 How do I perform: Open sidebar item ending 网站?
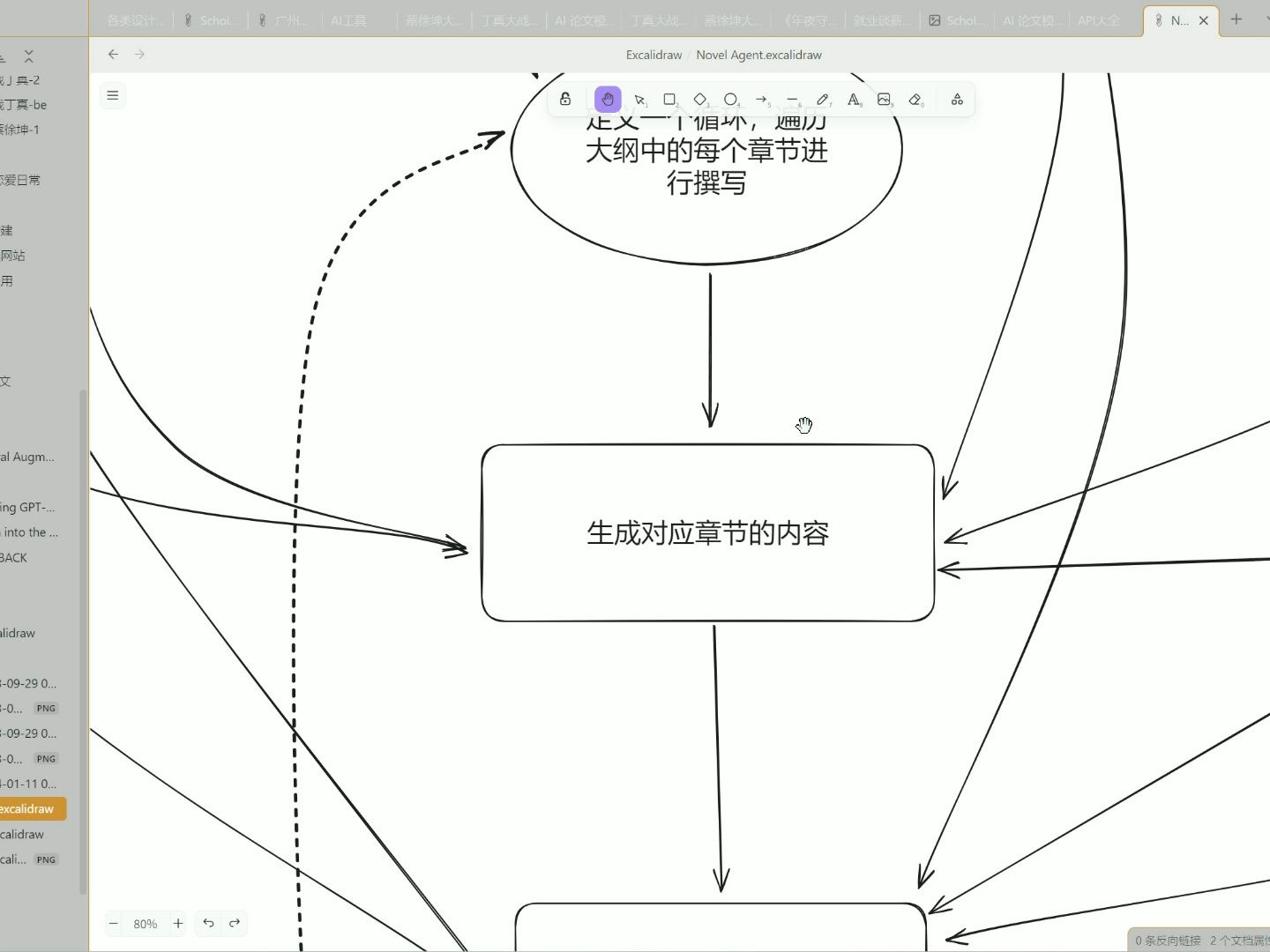[x=13, y=256]
